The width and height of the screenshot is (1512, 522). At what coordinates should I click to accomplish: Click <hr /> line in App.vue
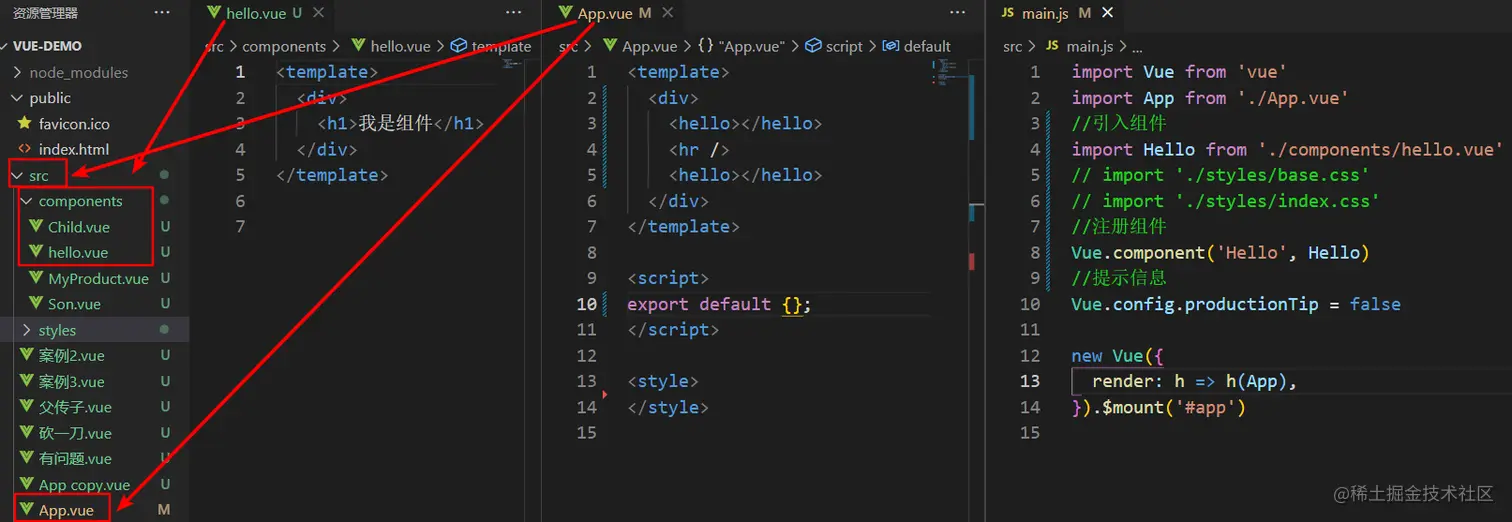(x=700, y=149)
